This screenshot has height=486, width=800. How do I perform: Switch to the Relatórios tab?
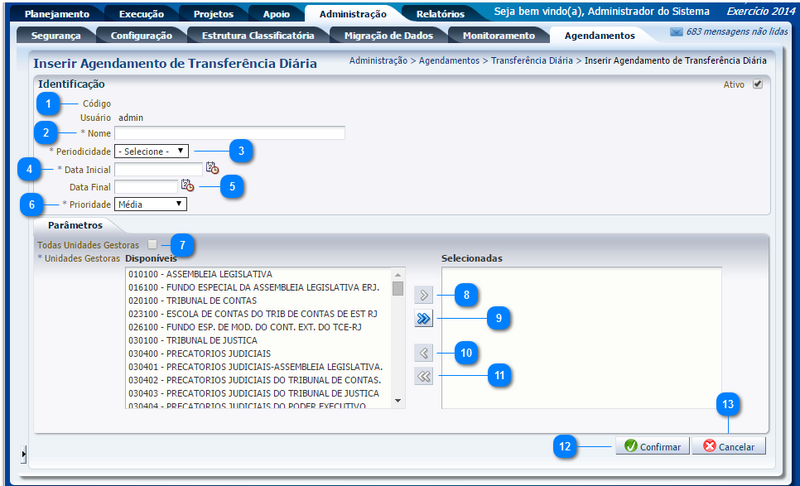439,14
